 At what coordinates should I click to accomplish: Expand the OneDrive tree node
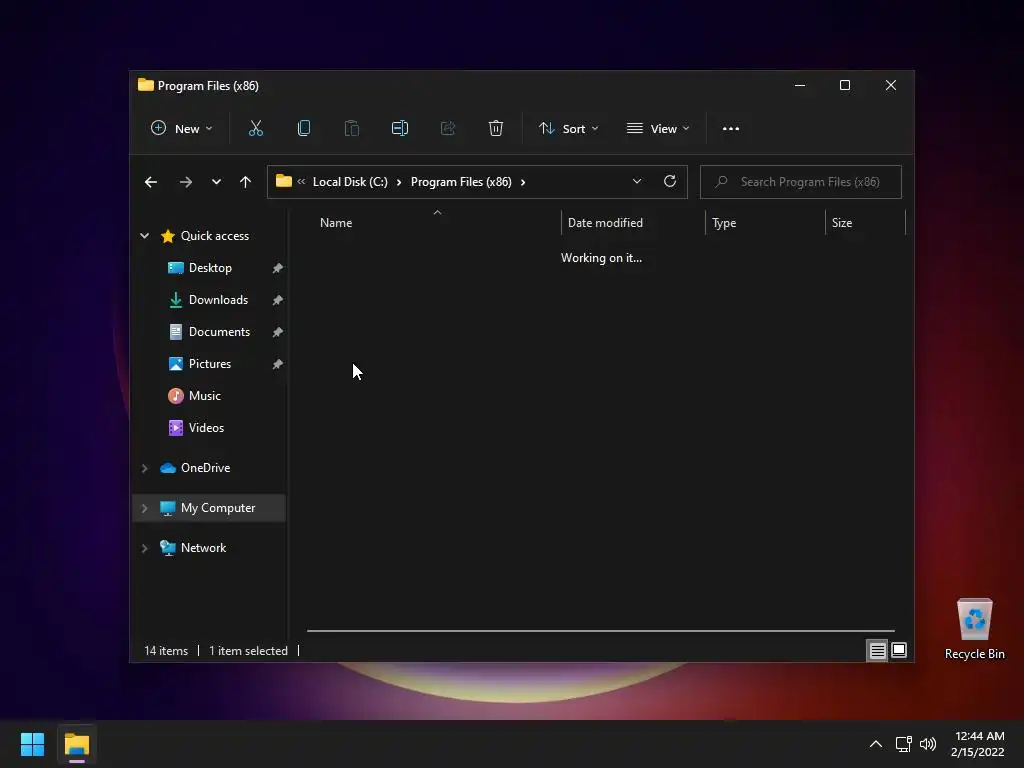[x=144, y=468]
